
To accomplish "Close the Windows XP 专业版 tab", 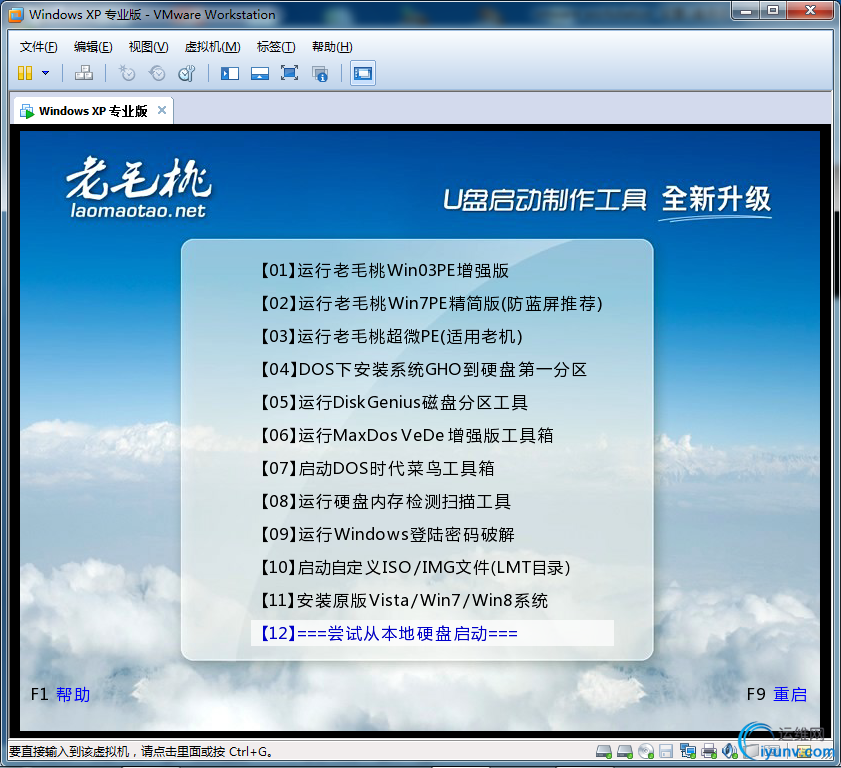I will [161, 110].
